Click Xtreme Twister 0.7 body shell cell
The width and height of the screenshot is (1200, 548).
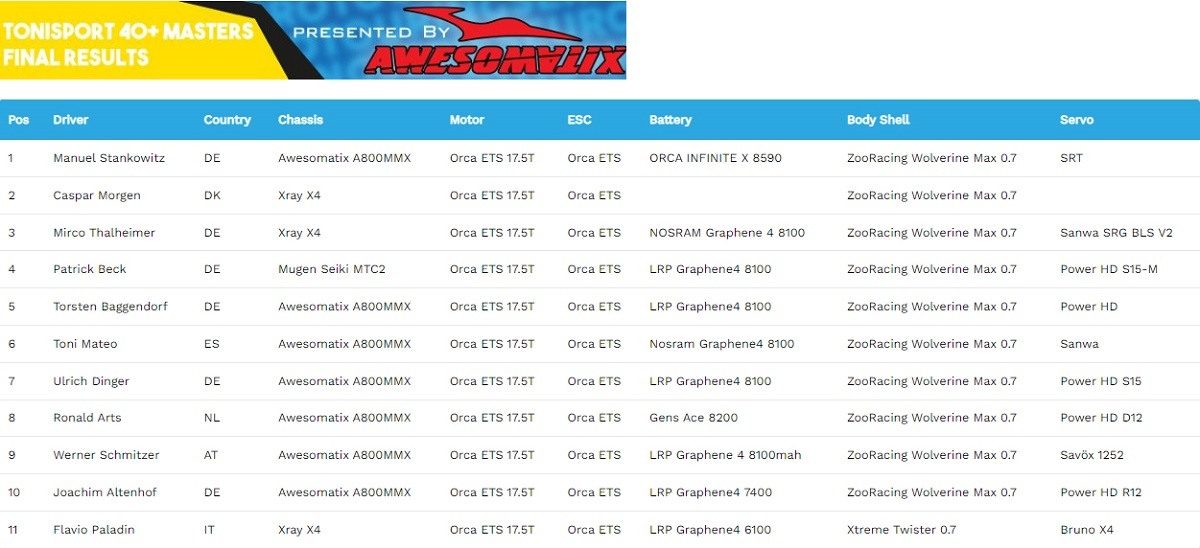901,530
